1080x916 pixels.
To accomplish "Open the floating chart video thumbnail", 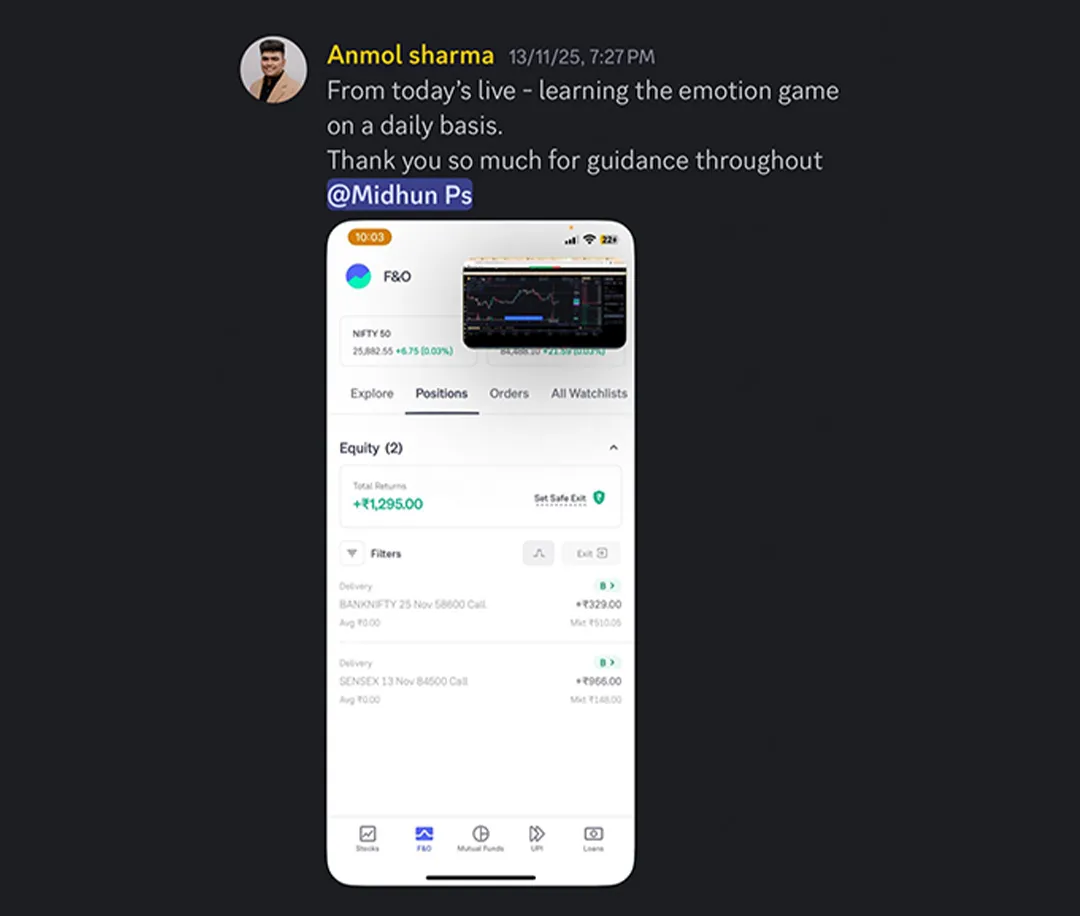I will pos(544,303).
